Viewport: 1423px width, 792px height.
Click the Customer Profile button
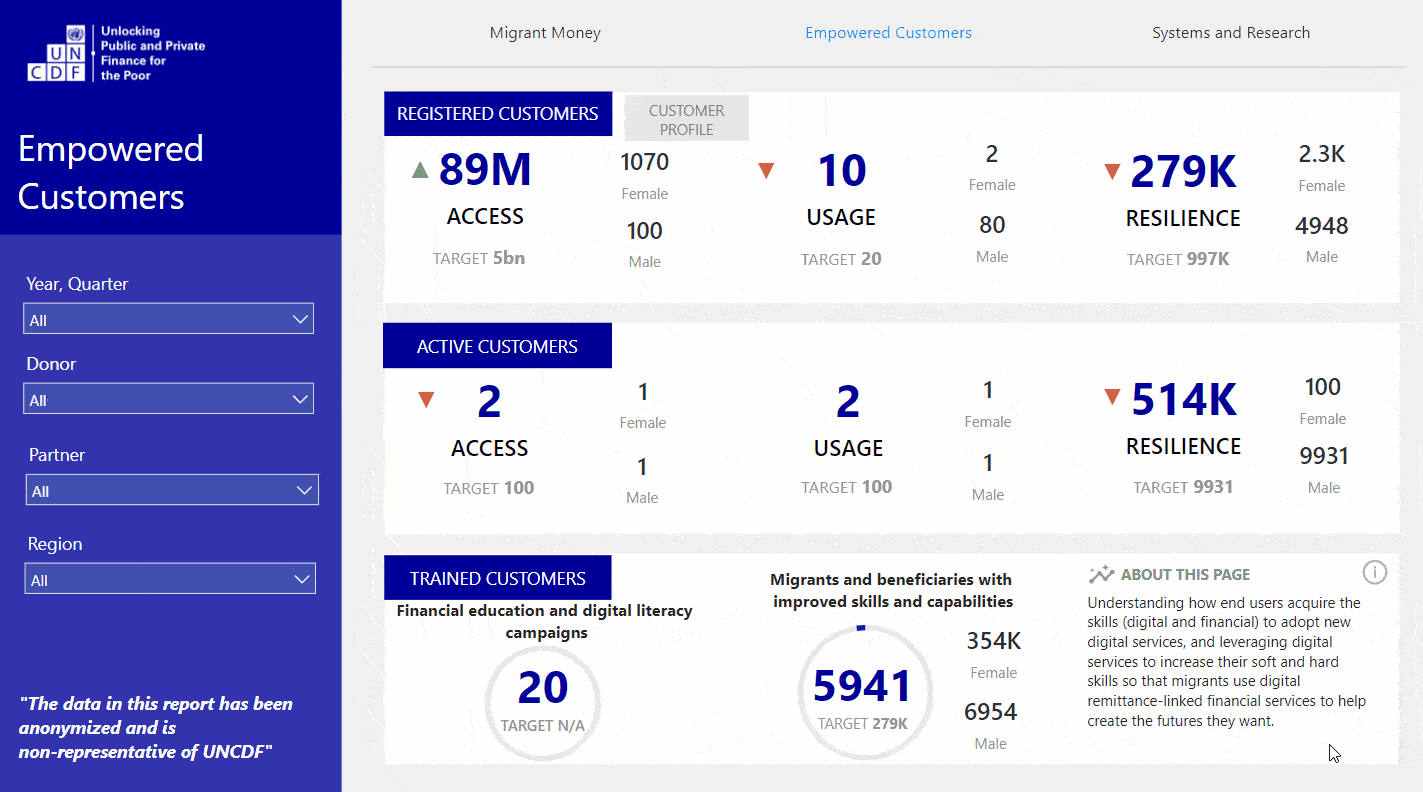686,119
